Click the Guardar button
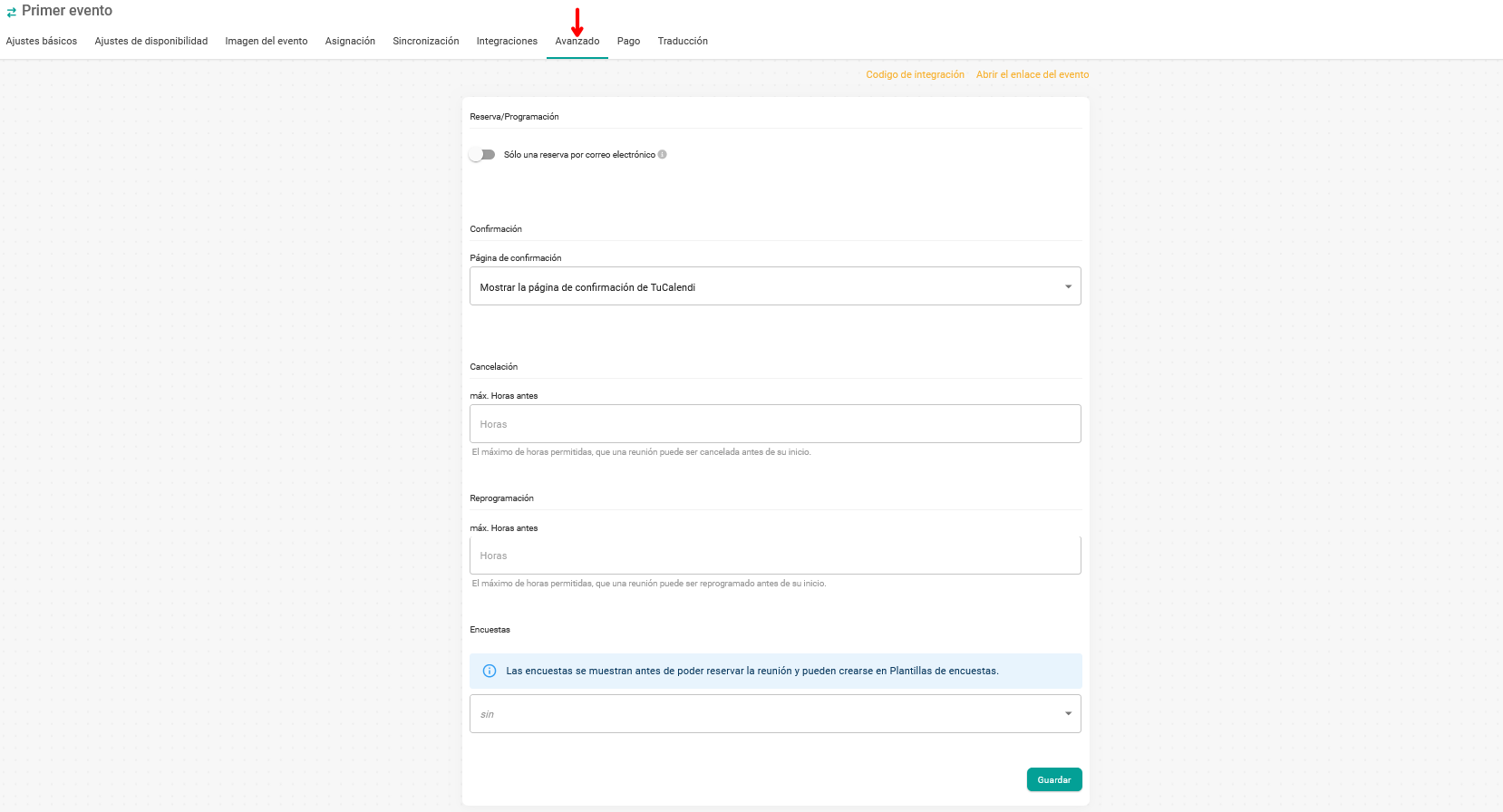The image size is (1503, 812). click(1053, 779)
